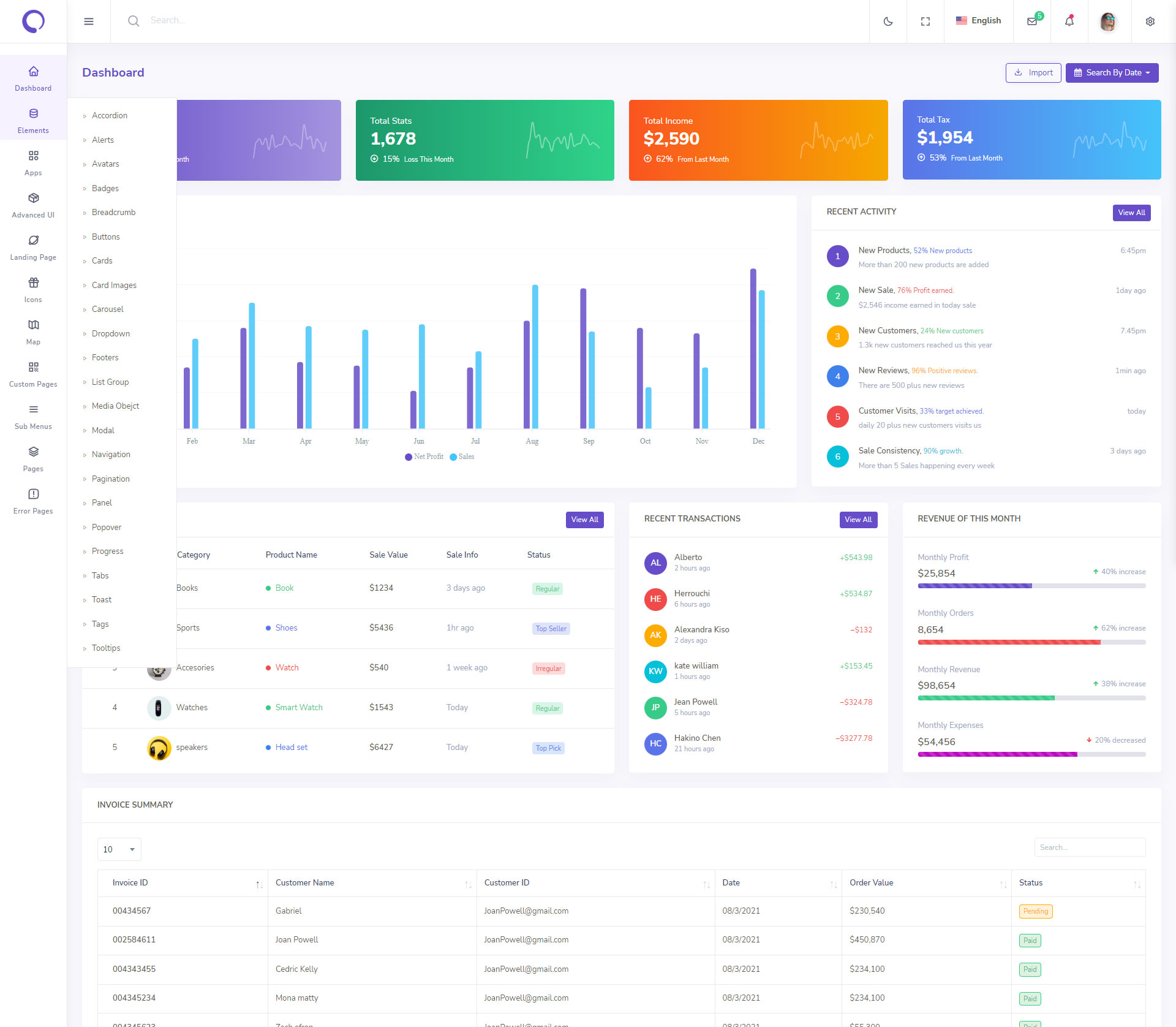Open the notifications bell icon
The width and height of the screenshot is (1176, 1027).
click(1069, 21)
